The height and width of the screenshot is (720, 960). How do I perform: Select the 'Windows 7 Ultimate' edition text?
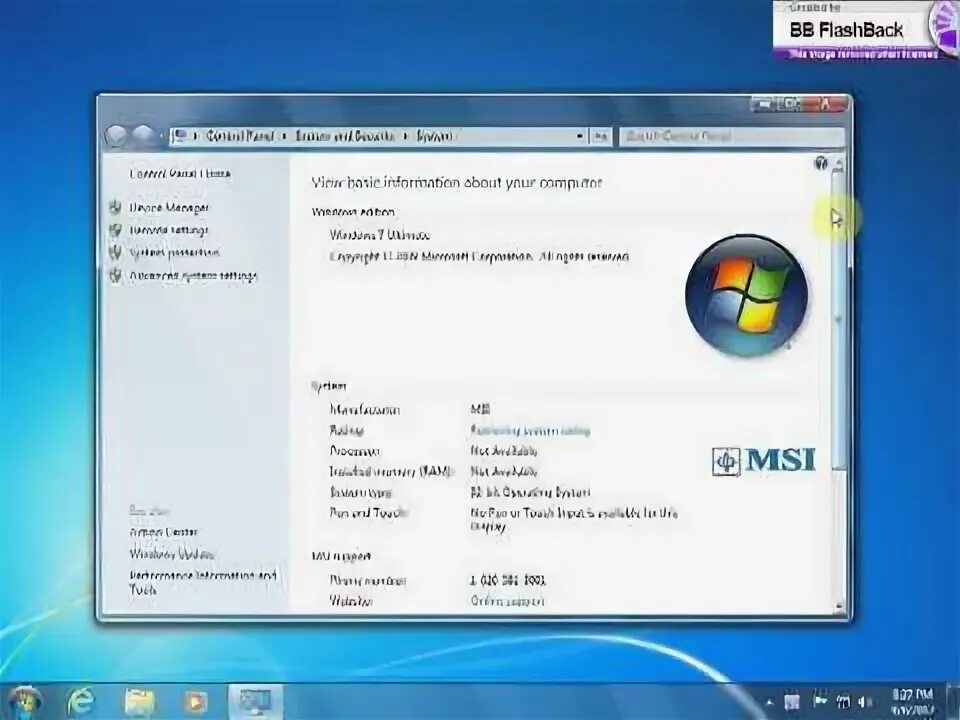380,235
